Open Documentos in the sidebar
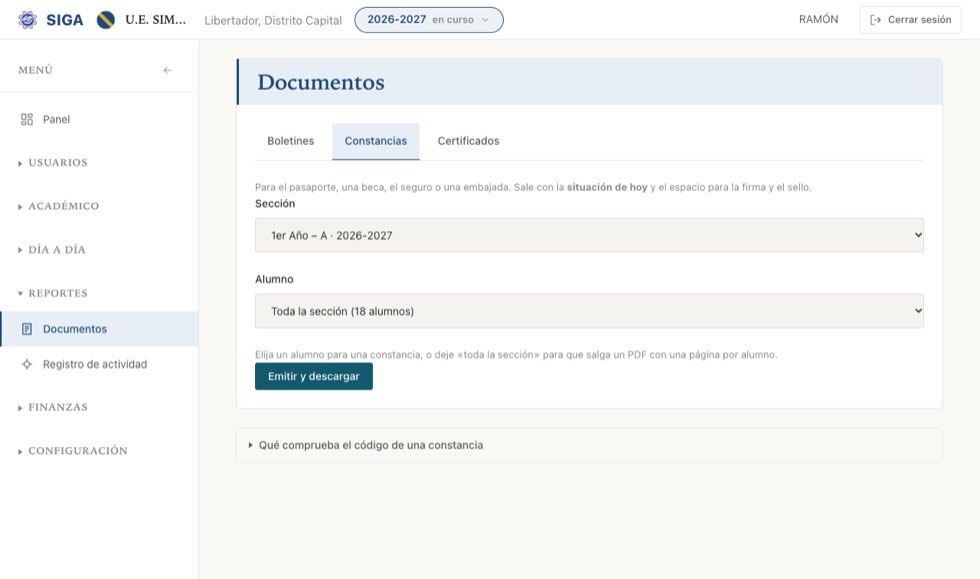Image resolution: width=980 pixels, height=579 pixels. 99,329
